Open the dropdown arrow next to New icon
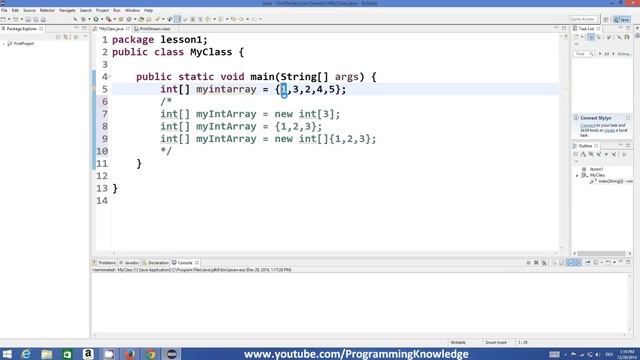This screenshot has height=360, width=640. (x=9, y=19)
